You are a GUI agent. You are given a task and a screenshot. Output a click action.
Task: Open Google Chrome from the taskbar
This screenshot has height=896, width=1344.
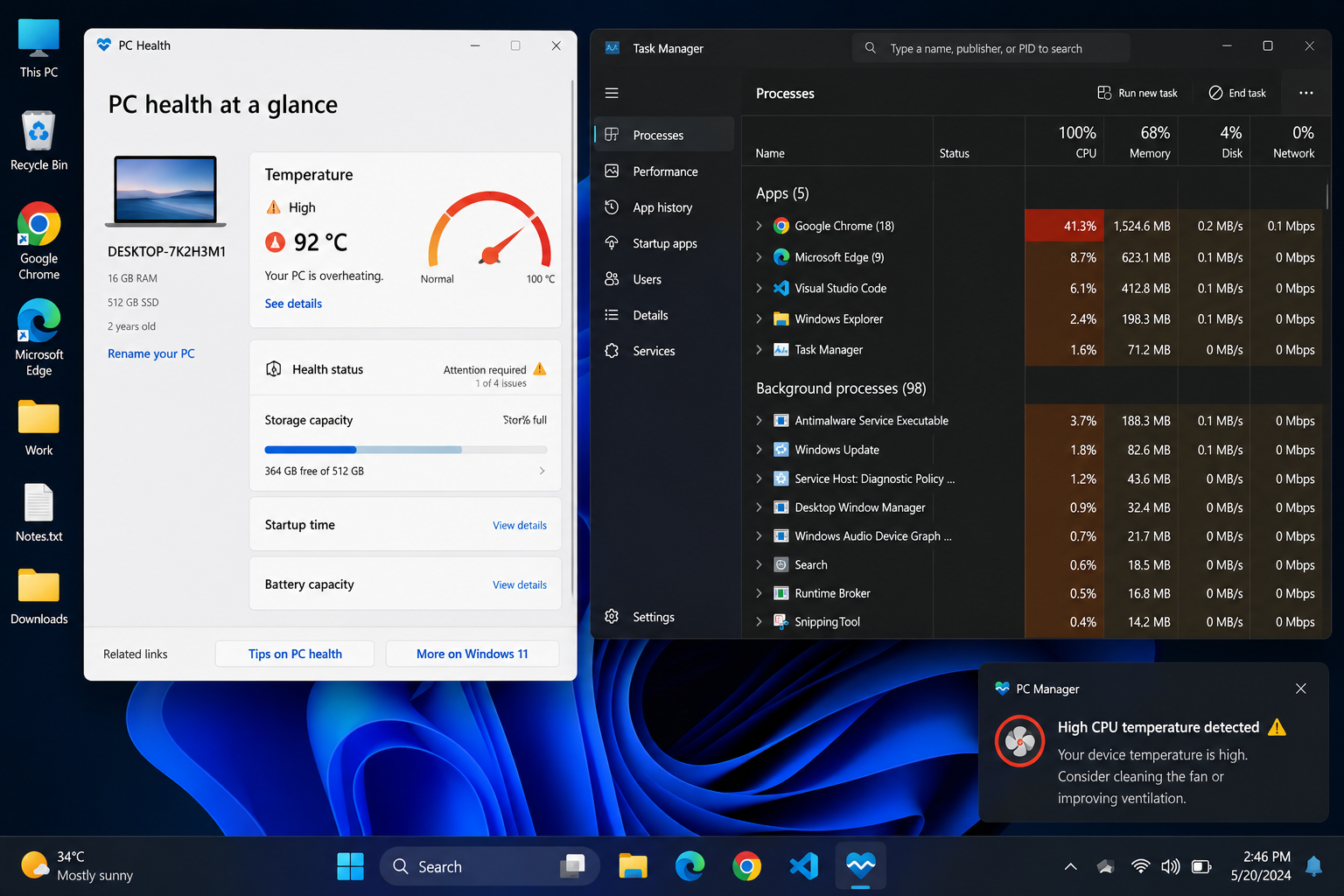point(746,866)
